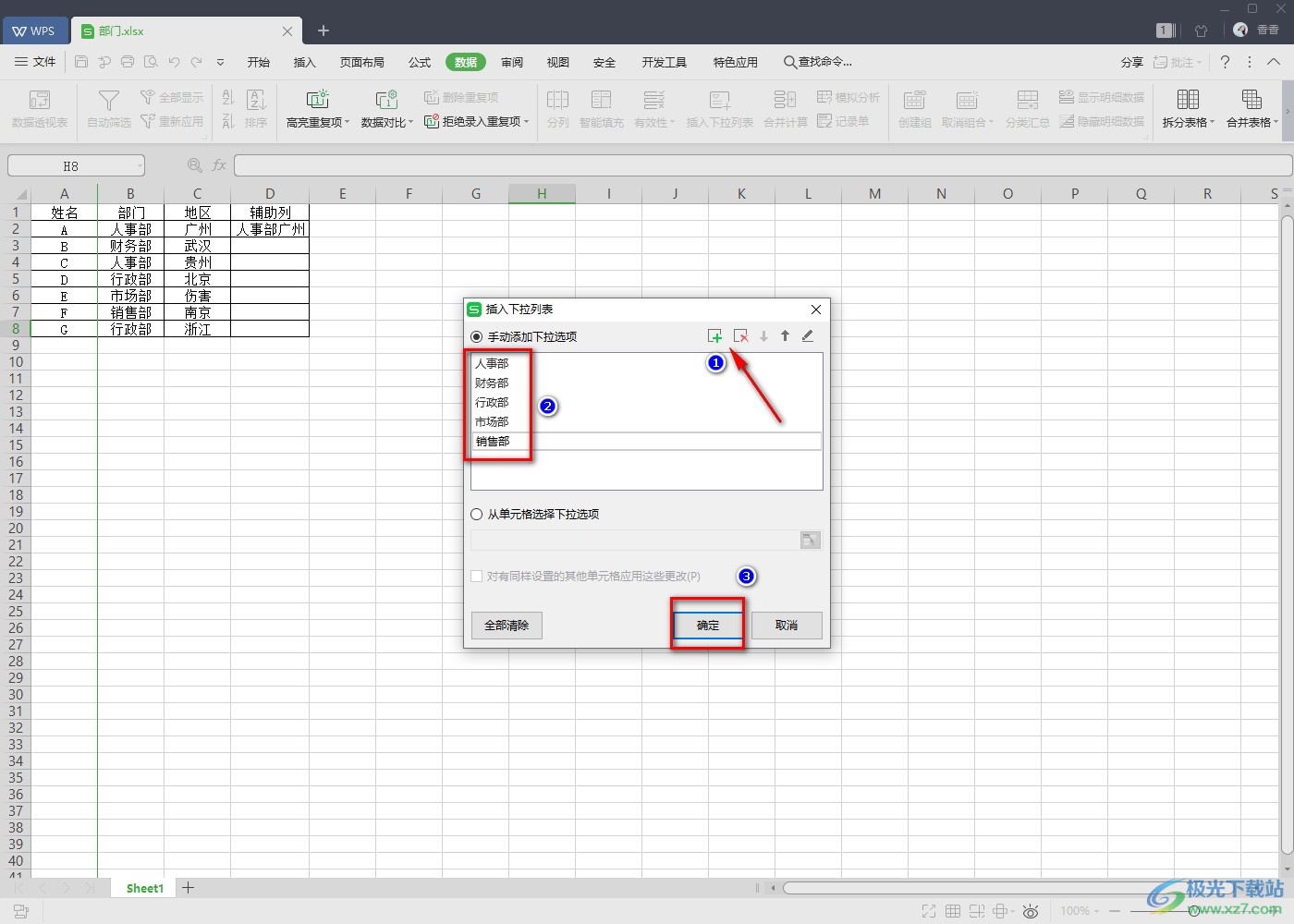Click the formula bar input field
Image resolution: width=1294 pixels, height=924 pixels.
(763, 165)
